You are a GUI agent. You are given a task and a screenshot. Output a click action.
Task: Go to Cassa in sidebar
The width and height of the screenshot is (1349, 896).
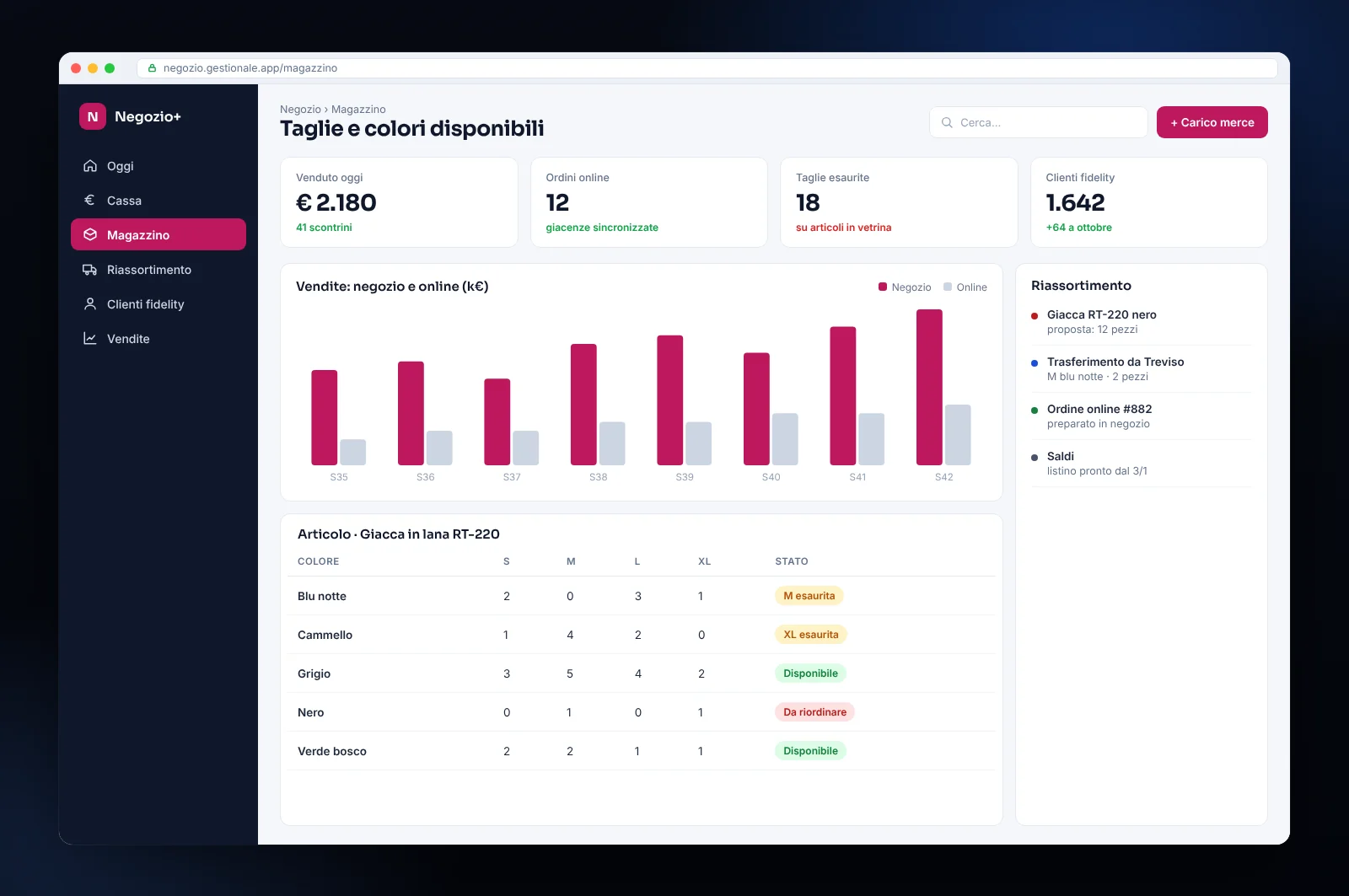pos(159,201)
